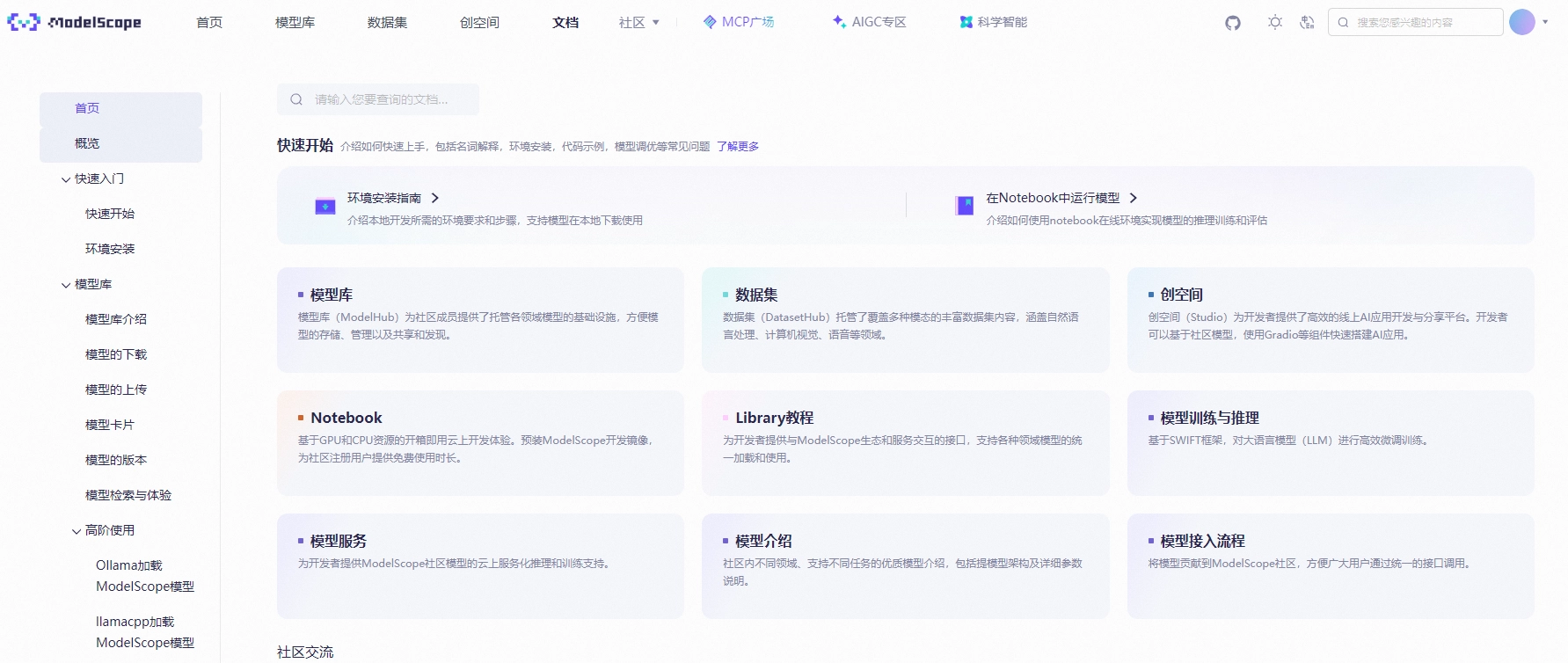The width and height of the screenshot is (1568, 663).
Task: Click the 环境安装指南 monitor icon
Action: click(325, 207)
